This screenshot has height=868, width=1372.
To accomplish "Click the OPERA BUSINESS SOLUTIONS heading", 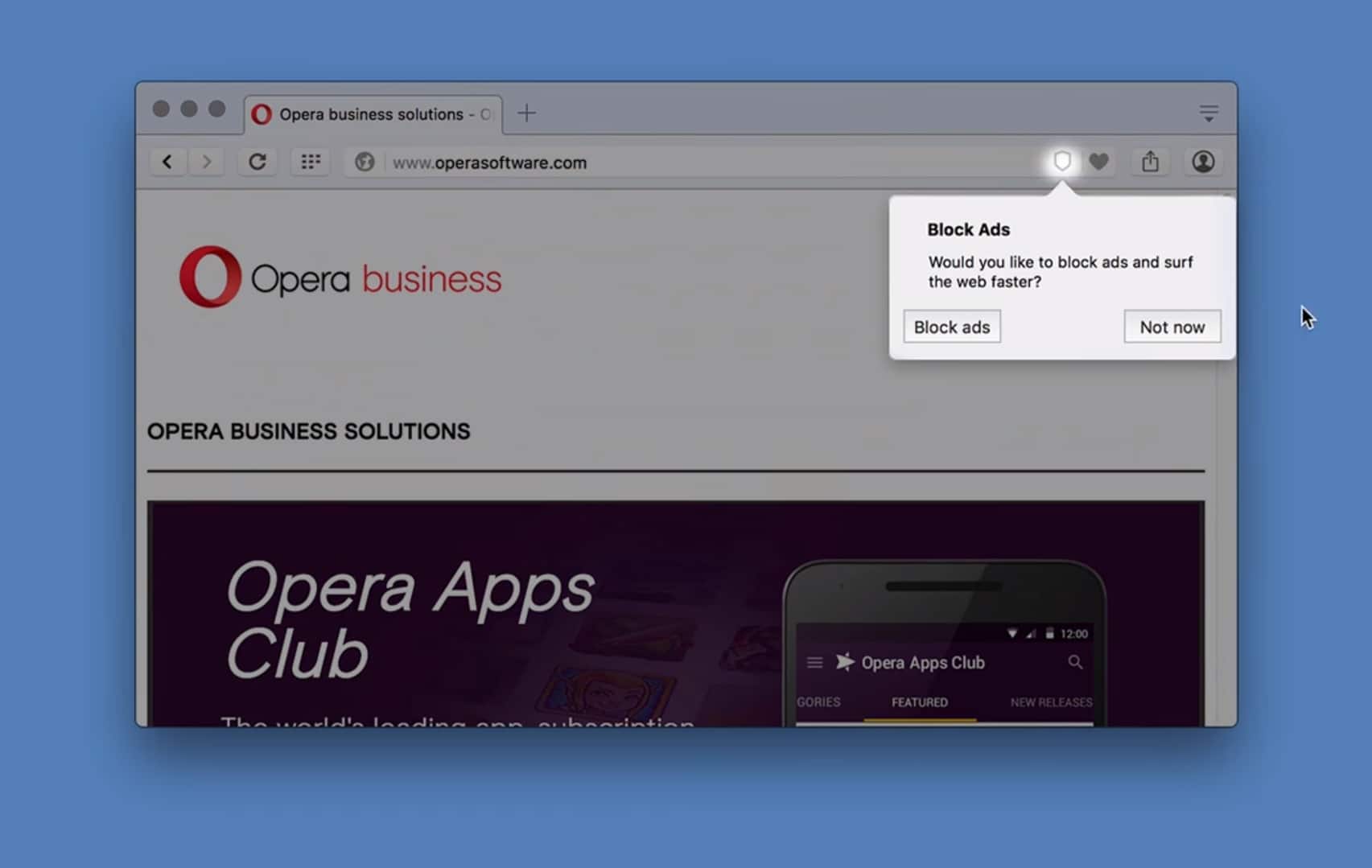I will point(308,431).
